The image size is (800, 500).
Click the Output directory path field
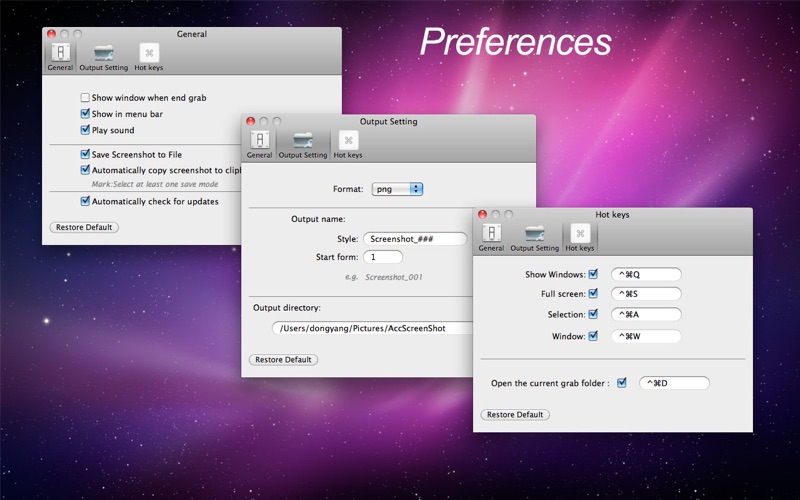click(x=372, y=328)
